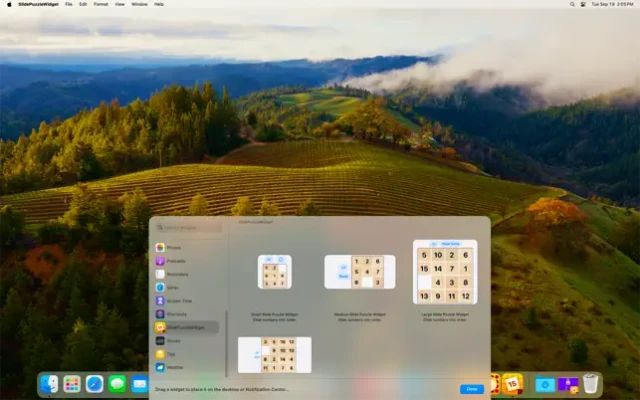Select the medium slide puzzle widget preview
The width and height of the screenshot is (640, 400).
360,272
